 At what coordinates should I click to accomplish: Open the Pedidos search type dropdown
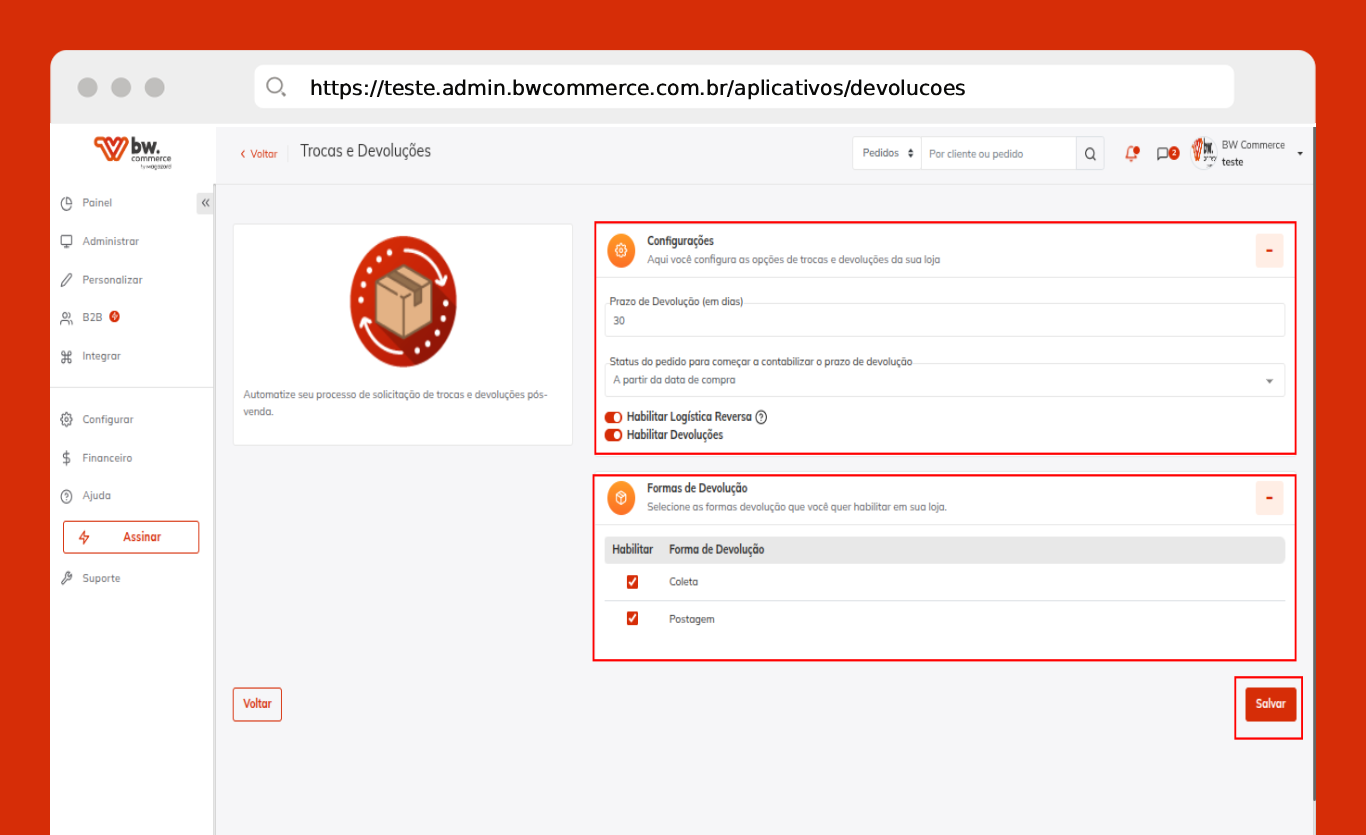(887, 154)
